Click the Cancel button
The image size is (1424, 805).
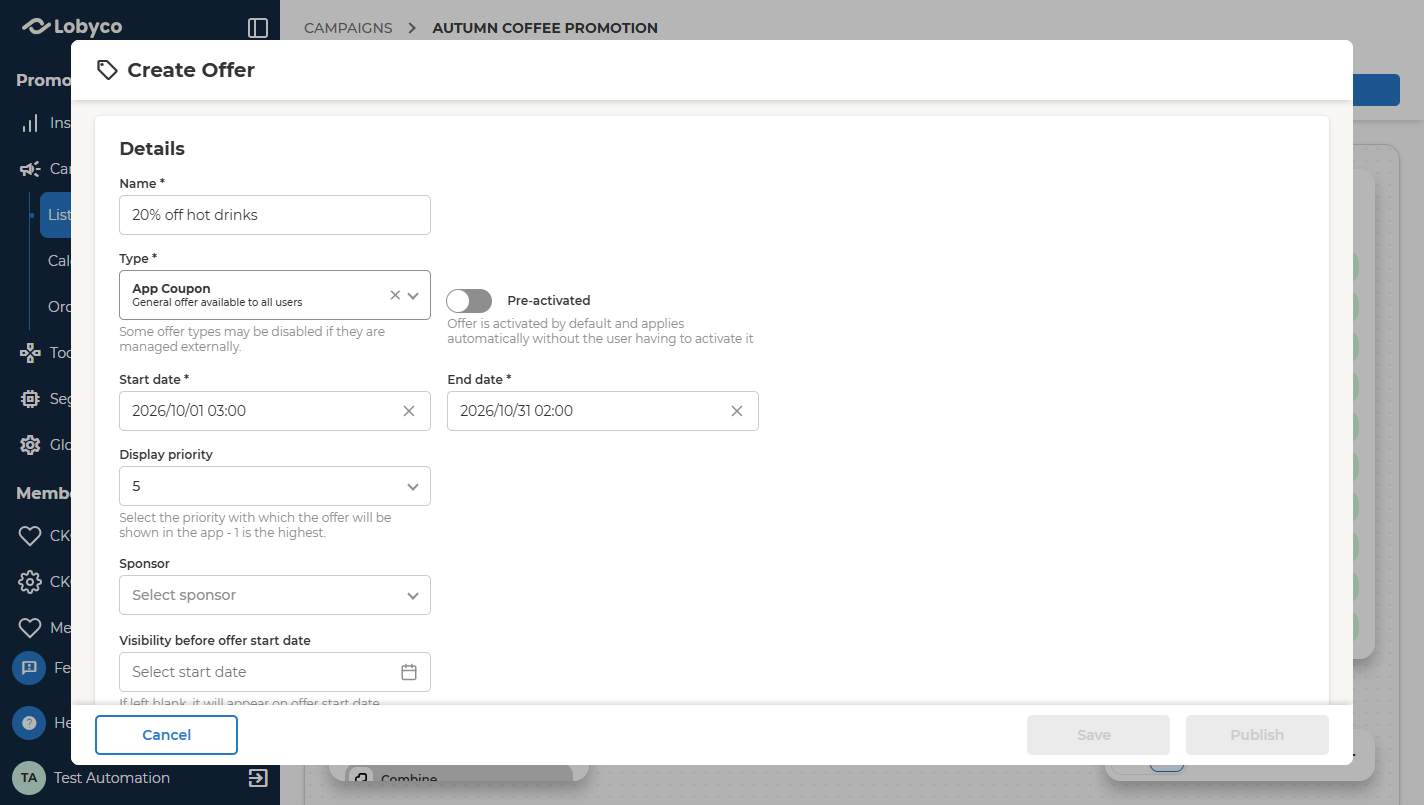tap(166, 735)
